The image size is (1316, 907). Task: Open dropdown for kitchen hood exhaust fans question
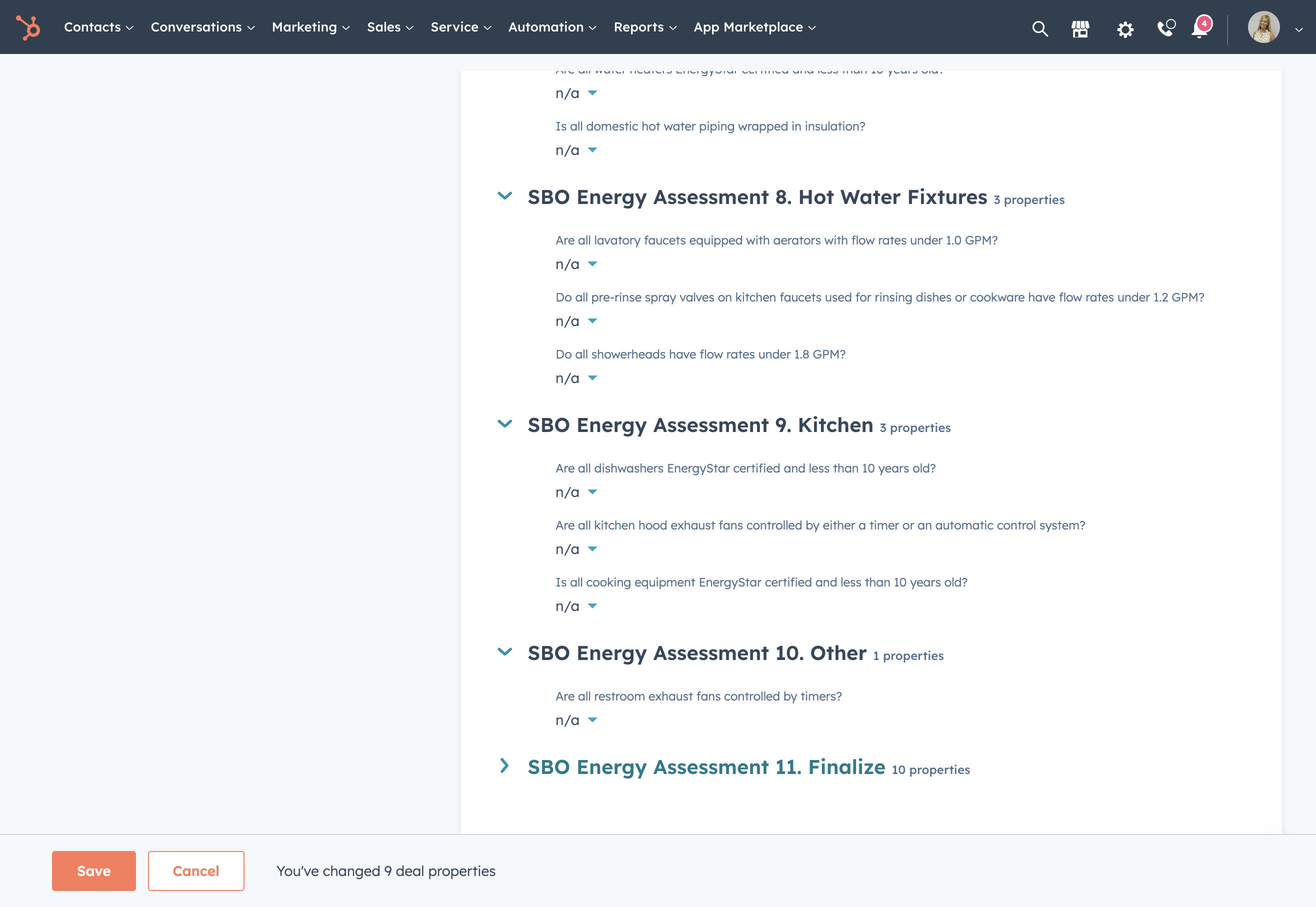576,549
